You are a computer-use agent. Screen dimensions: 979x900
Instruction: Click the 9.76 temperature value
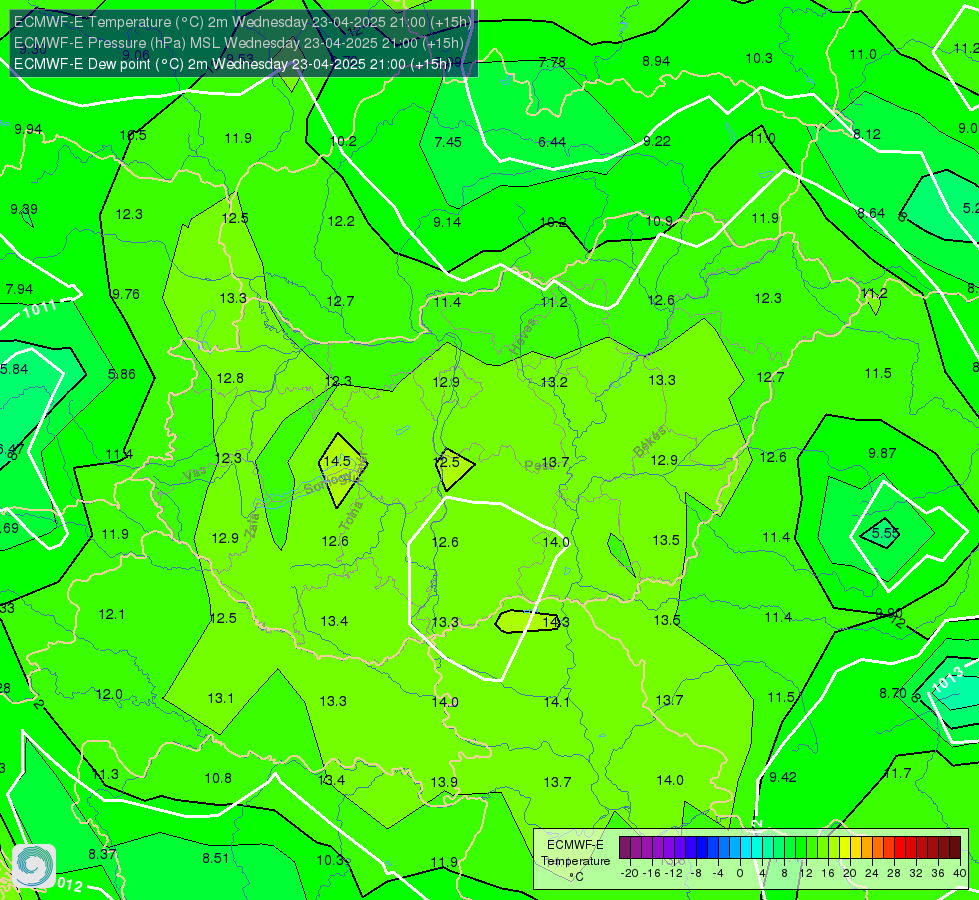point(125,294)
